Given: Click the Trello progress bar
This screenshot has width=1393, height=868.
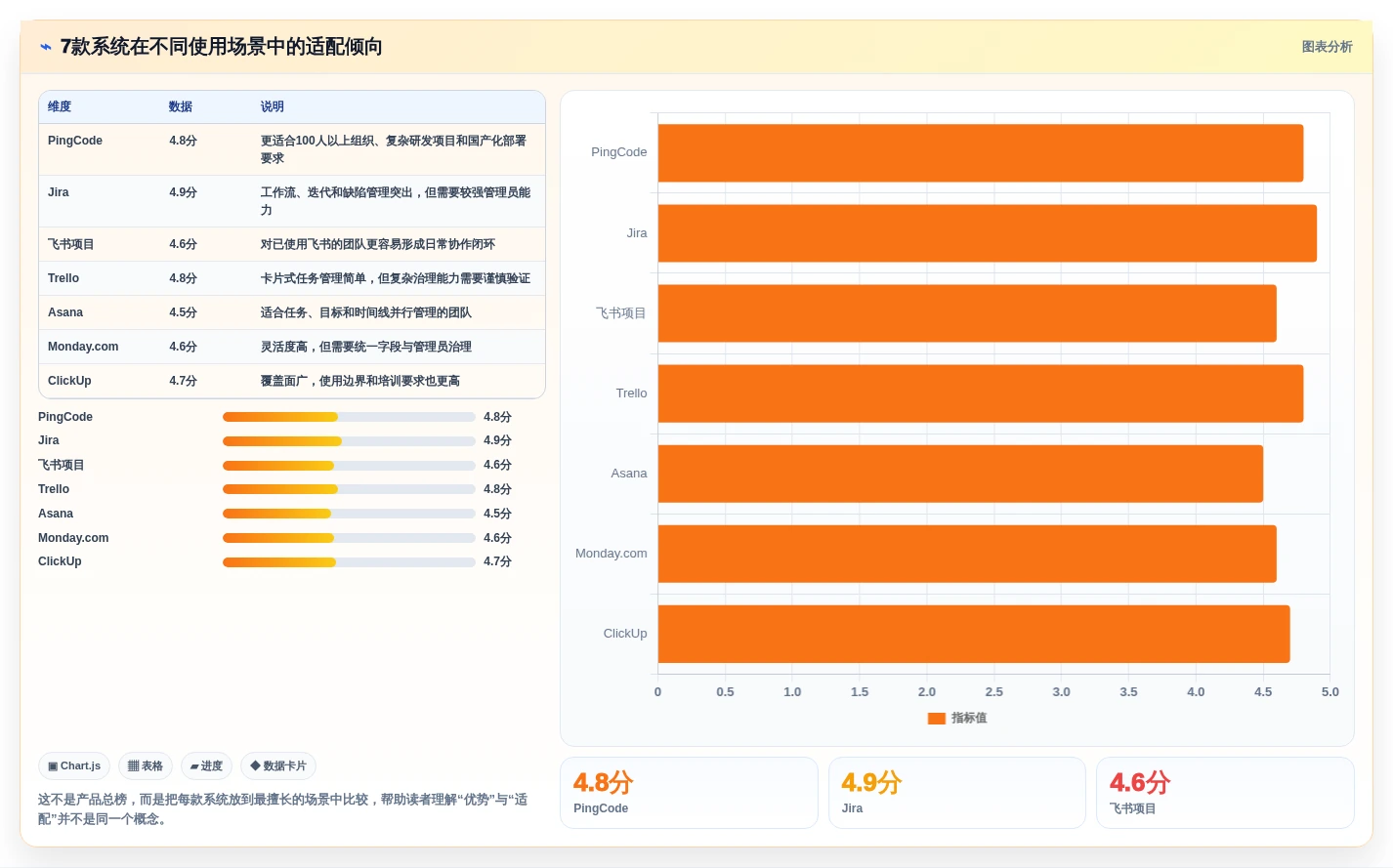Looking at the screenshot, I should (x=349, y=489).
